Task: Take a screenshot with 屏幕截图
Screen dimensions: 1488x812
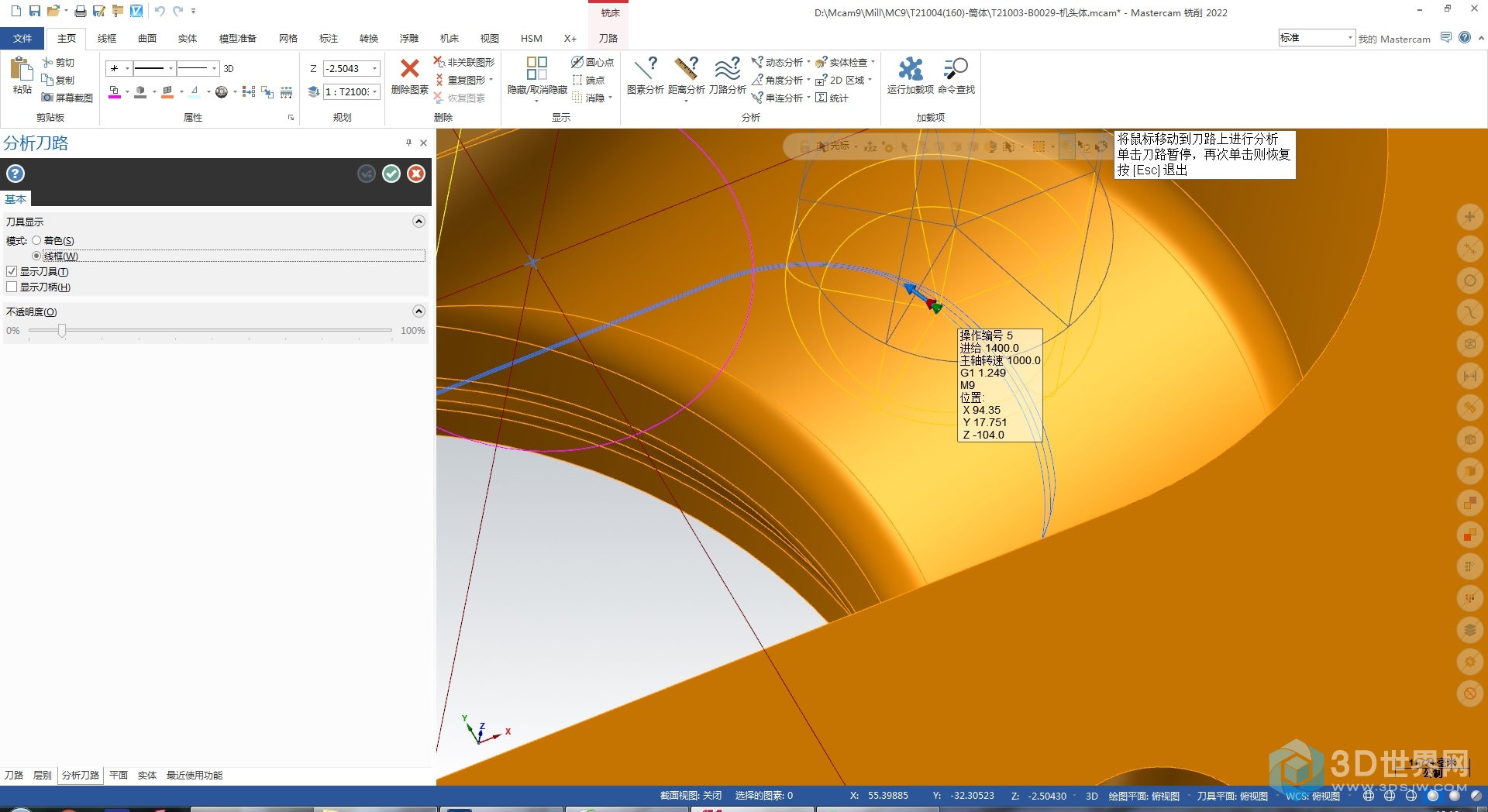Action: pos(67,98)
